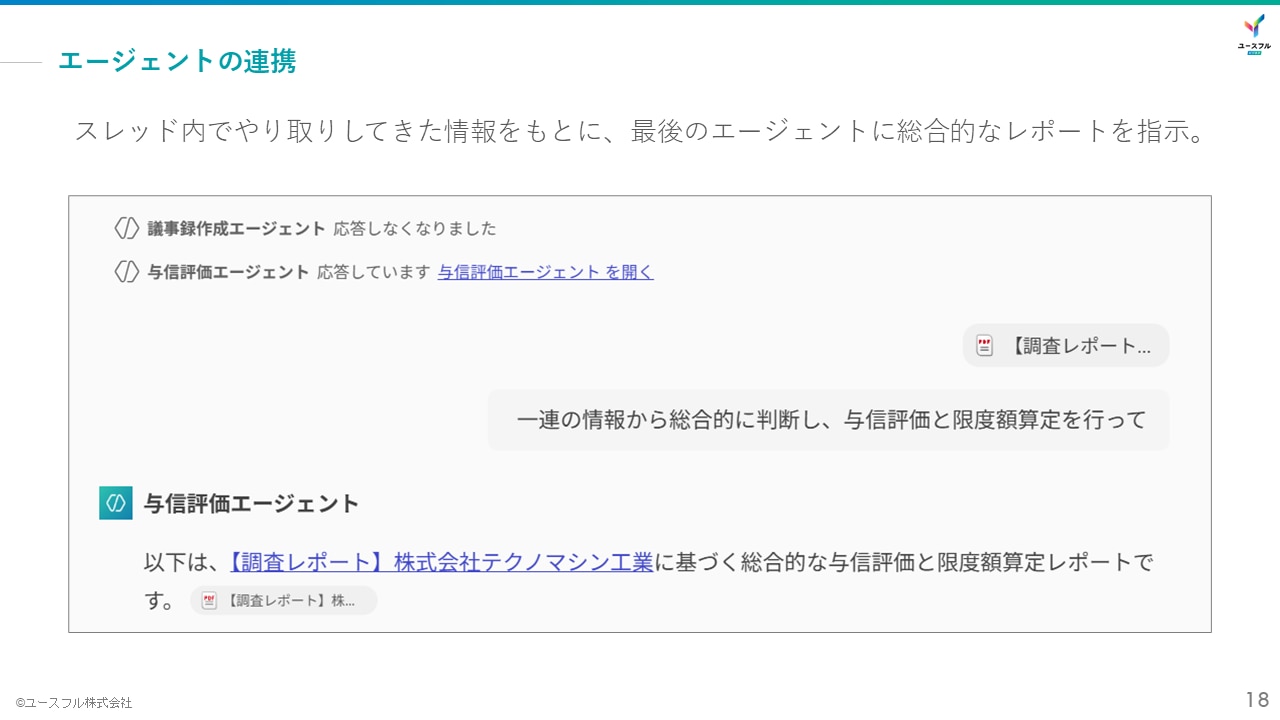Screen dimensions: 1280x720
Task: Open the 与信評価エージェント を開く link
Action: coord(544,271)
